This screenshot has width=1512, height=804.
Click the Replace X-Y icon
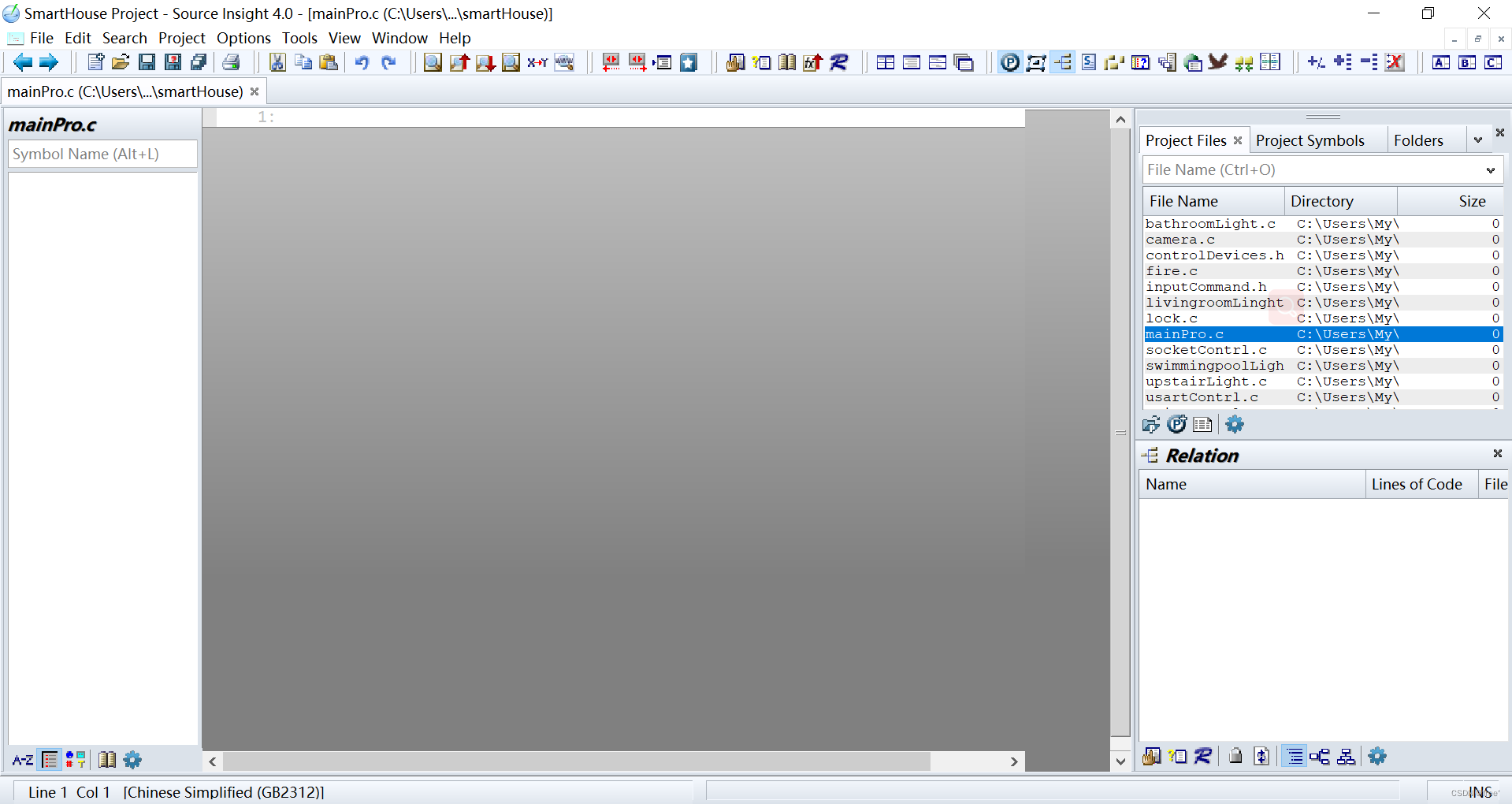pyautogui.click(x=537, y=62)
